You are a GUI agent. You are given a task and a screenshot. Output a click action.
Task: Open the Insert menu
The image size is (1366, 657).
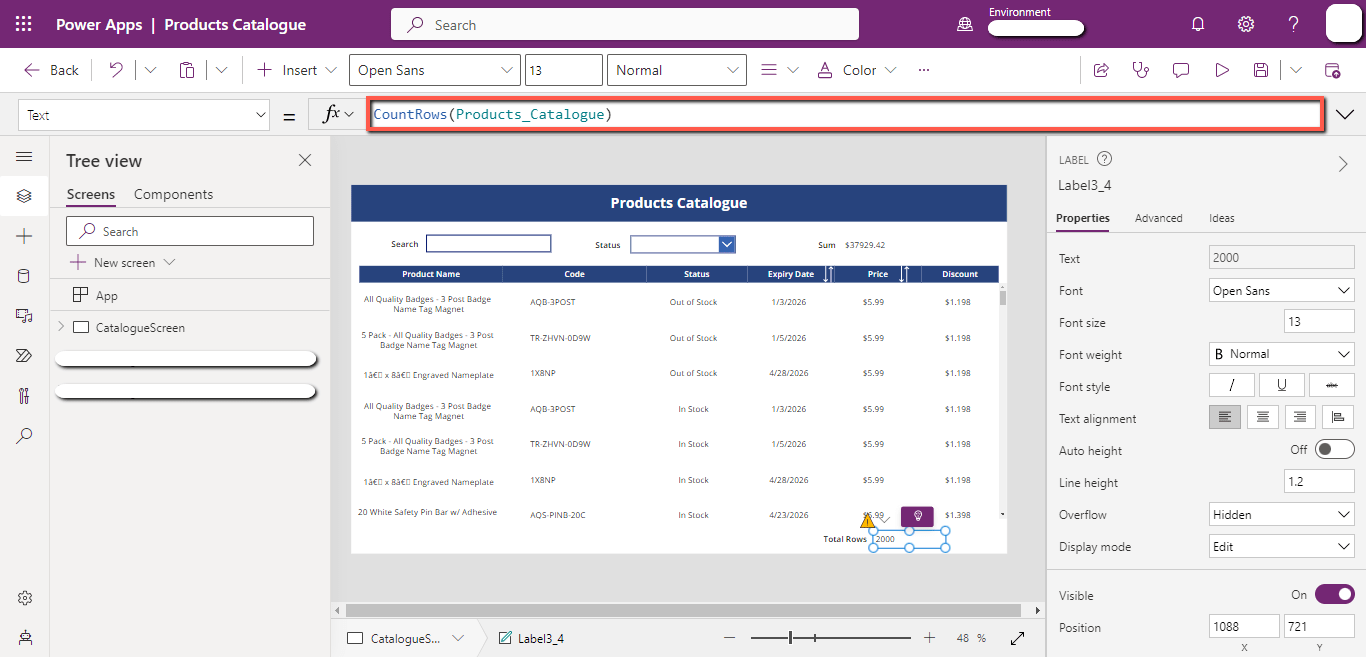tap(297, 70)
